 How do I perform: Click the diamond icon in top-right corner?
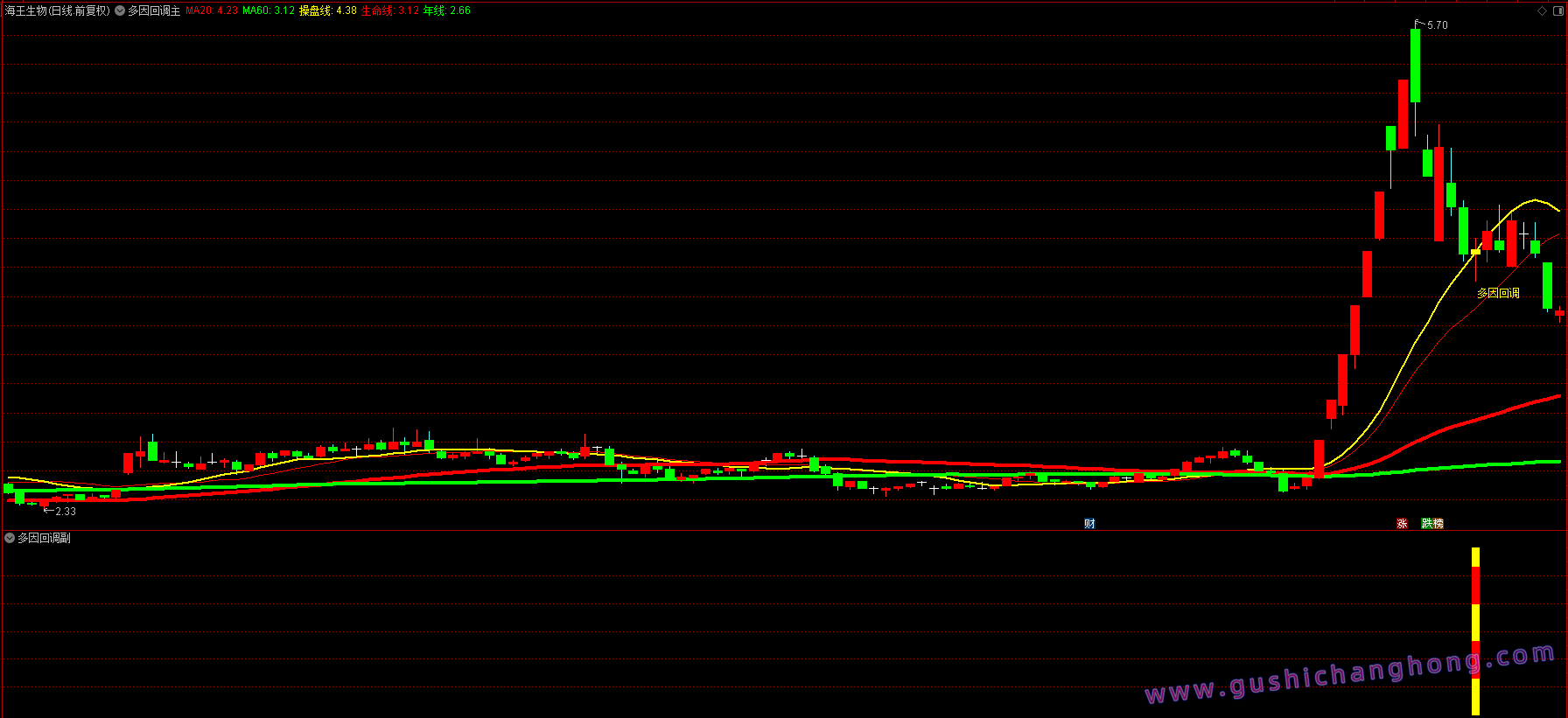click(1542, 10)
